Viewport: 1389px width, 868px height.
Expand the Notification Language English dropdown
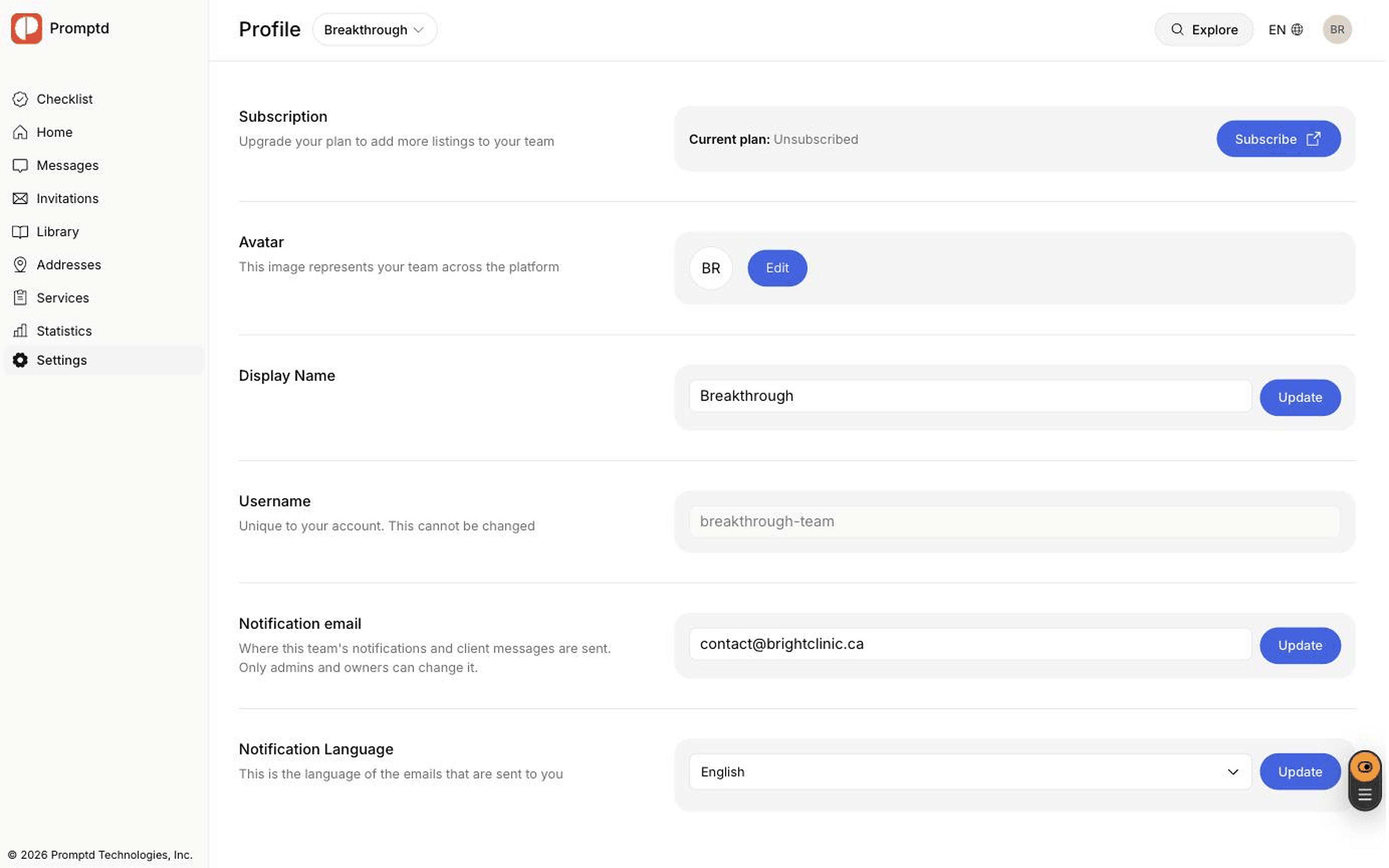pos(970,771)
